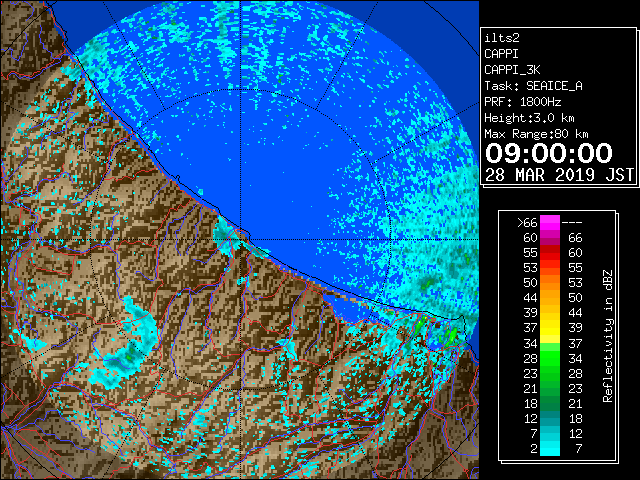Image resolution: width=640 pixels, height=480 pixels.
Task: Click the ">66" legend label
Action: [x=527, y=223]
